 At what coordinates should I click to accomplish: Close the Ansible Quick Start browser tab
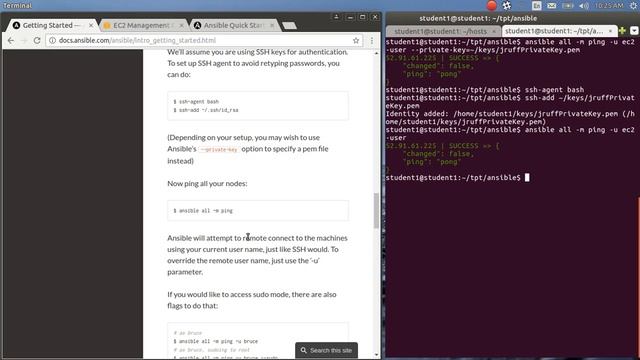coord(272,25)
